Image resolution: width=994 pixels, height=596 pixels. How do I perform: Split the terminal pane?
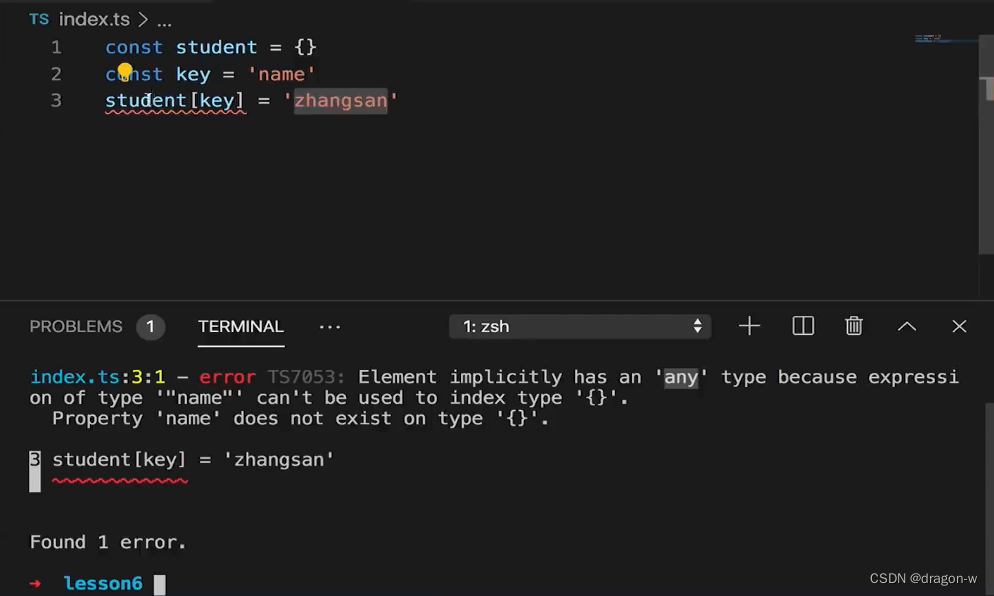tap(803, 327)
